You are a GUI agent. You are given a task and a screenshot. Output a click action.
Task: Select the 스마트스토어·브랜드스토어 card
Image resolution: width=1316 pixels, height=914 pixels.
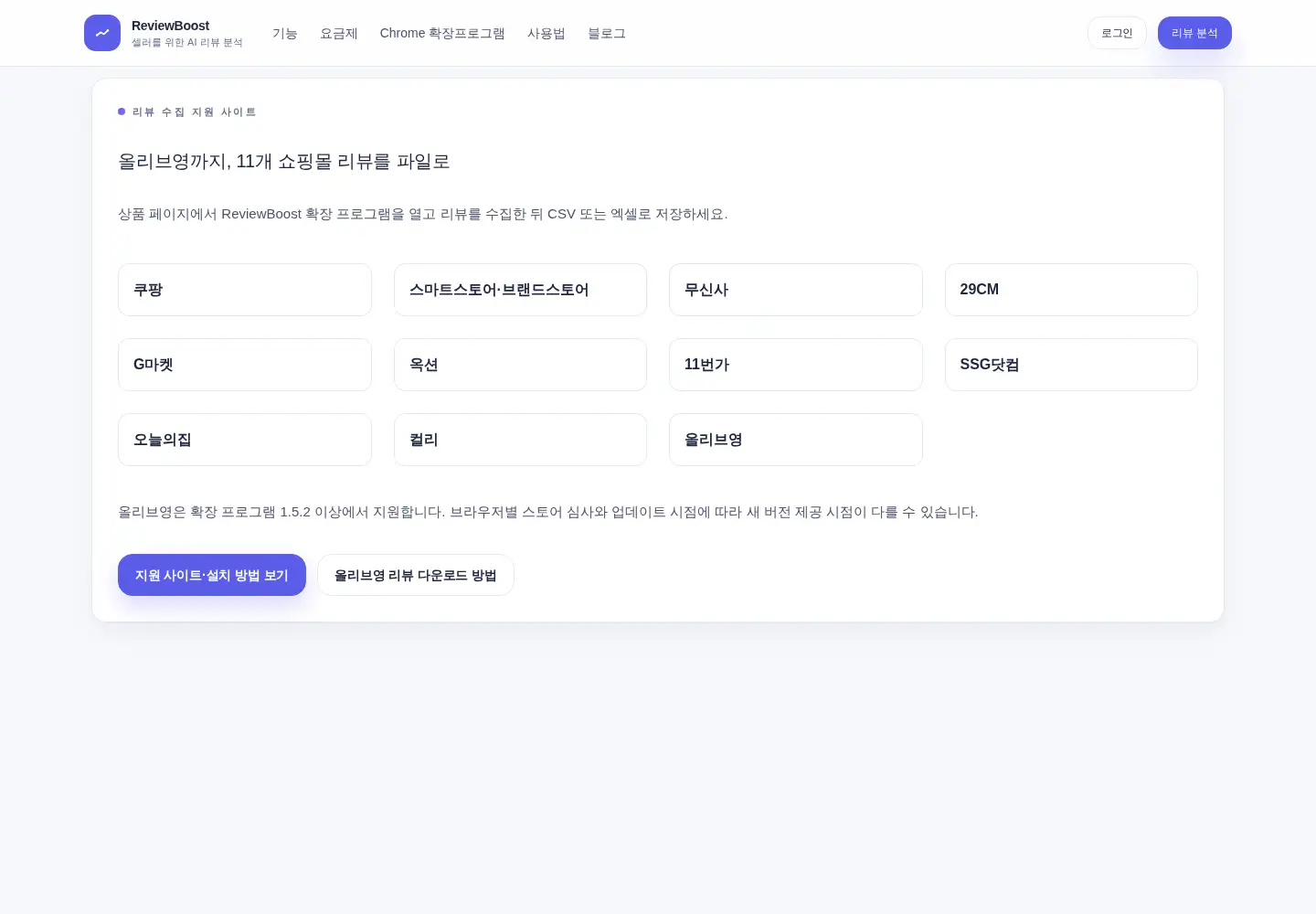click(520, 290)
